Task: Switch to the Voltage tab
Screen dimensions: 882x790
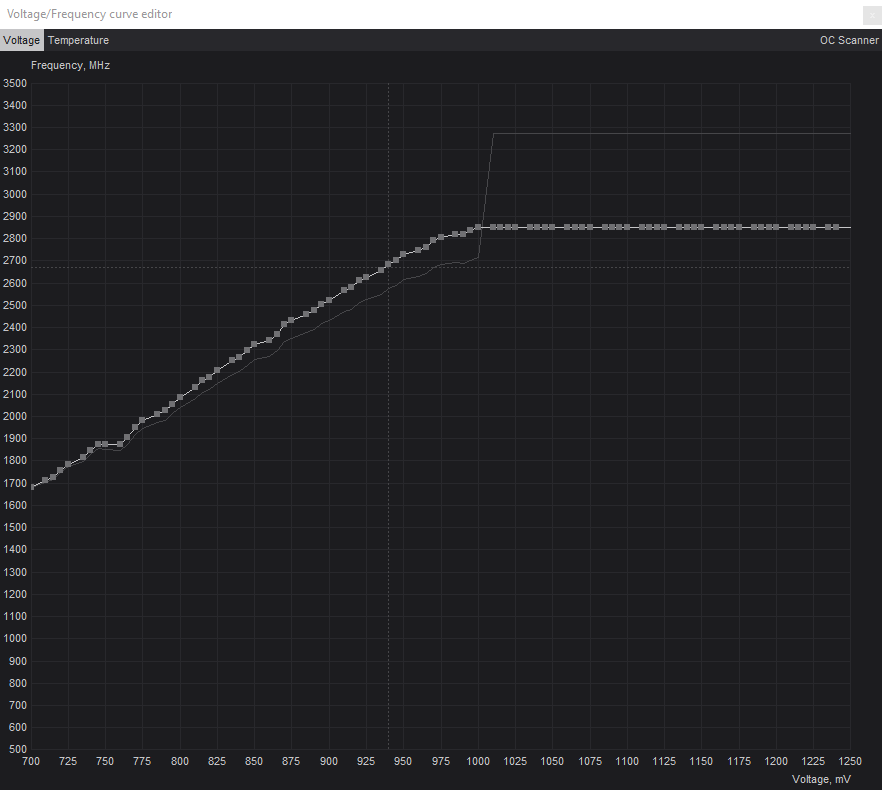Action: pos(21,41)
